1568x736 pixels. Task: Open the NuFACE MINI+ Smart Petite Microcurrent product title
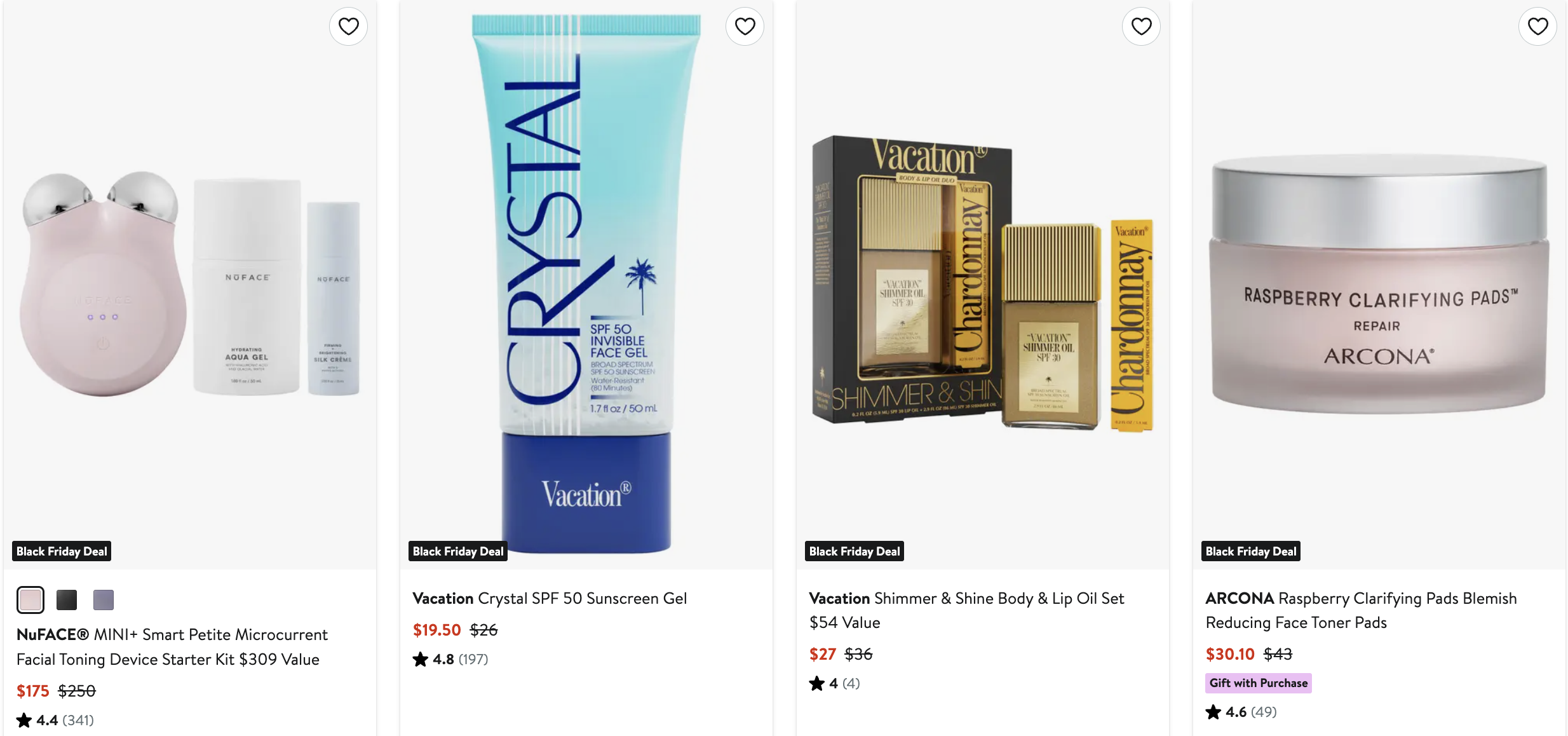click(172, 646)
